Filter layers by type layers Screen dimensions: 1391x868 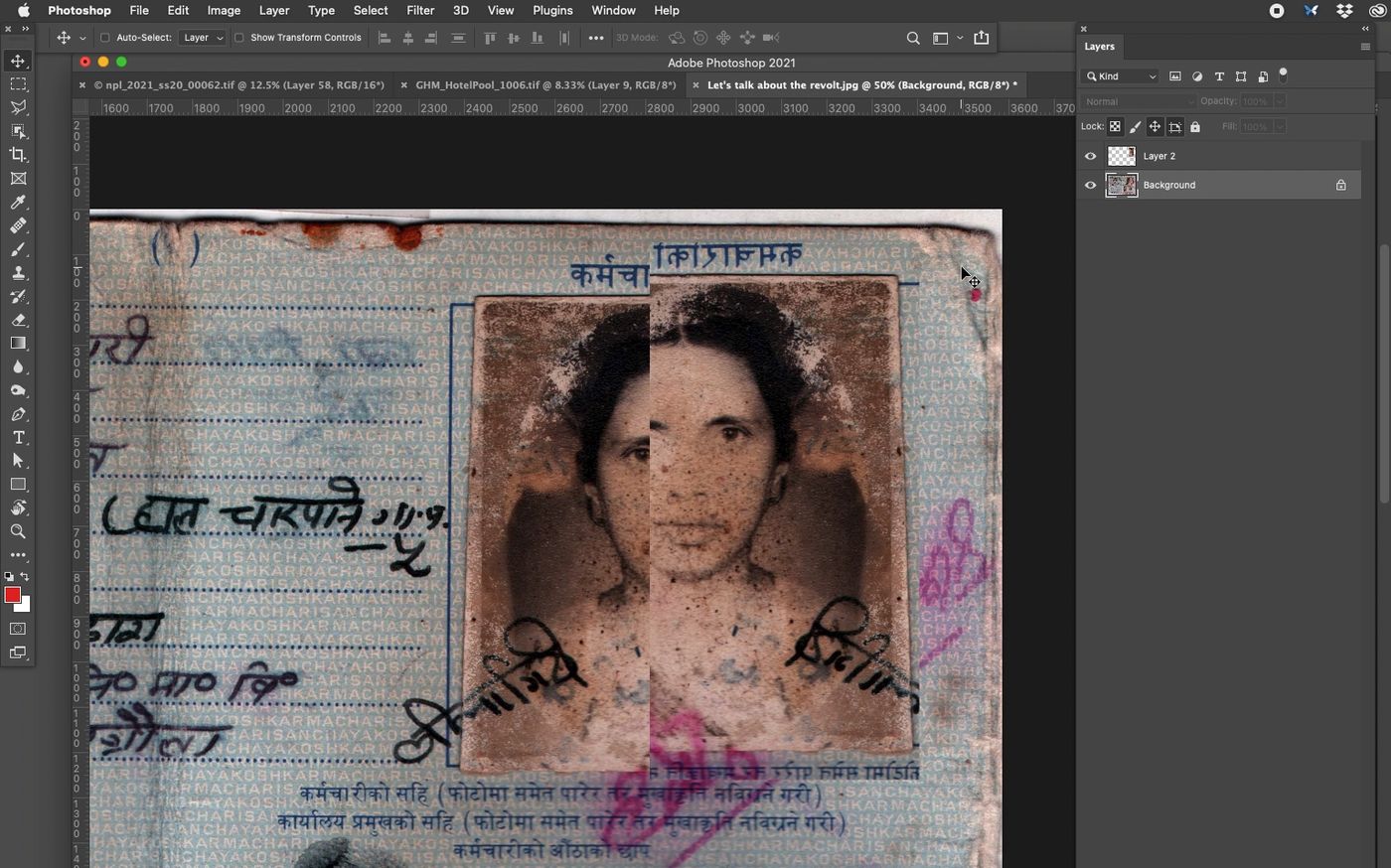tap(1219, 76)
